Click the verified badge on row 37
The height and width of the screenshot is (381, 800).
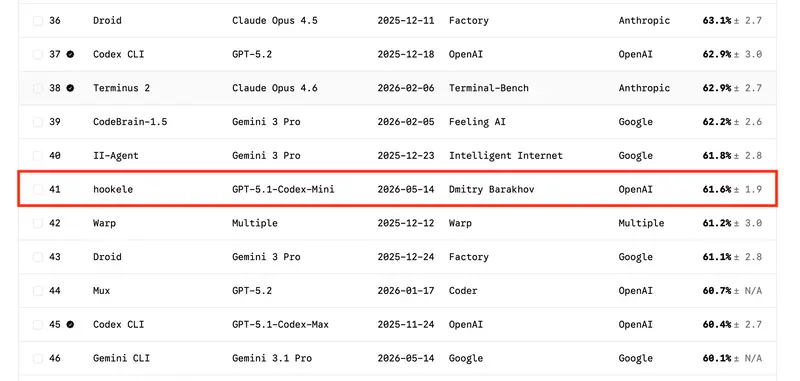[x=70, y=54]
